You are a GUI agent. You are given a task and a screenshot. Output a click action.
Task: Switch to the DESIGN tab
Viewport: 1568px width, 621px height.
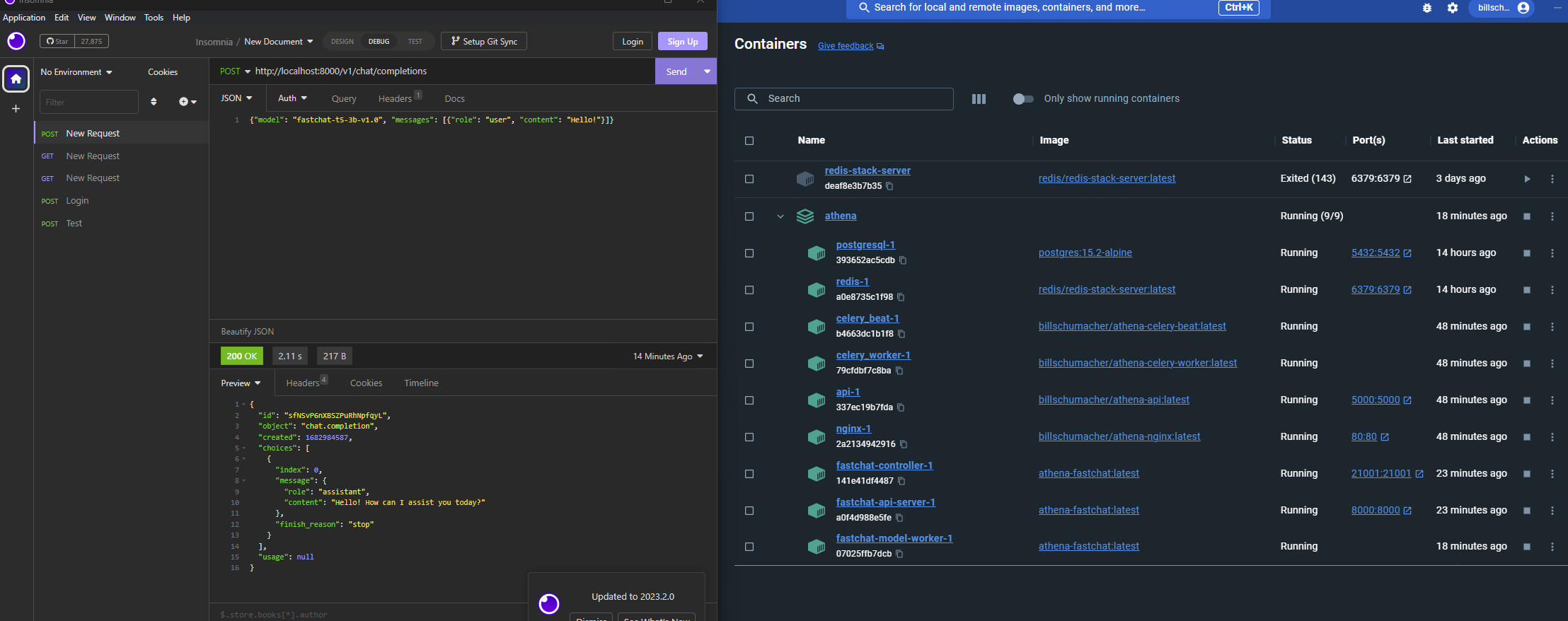(342, 42)
